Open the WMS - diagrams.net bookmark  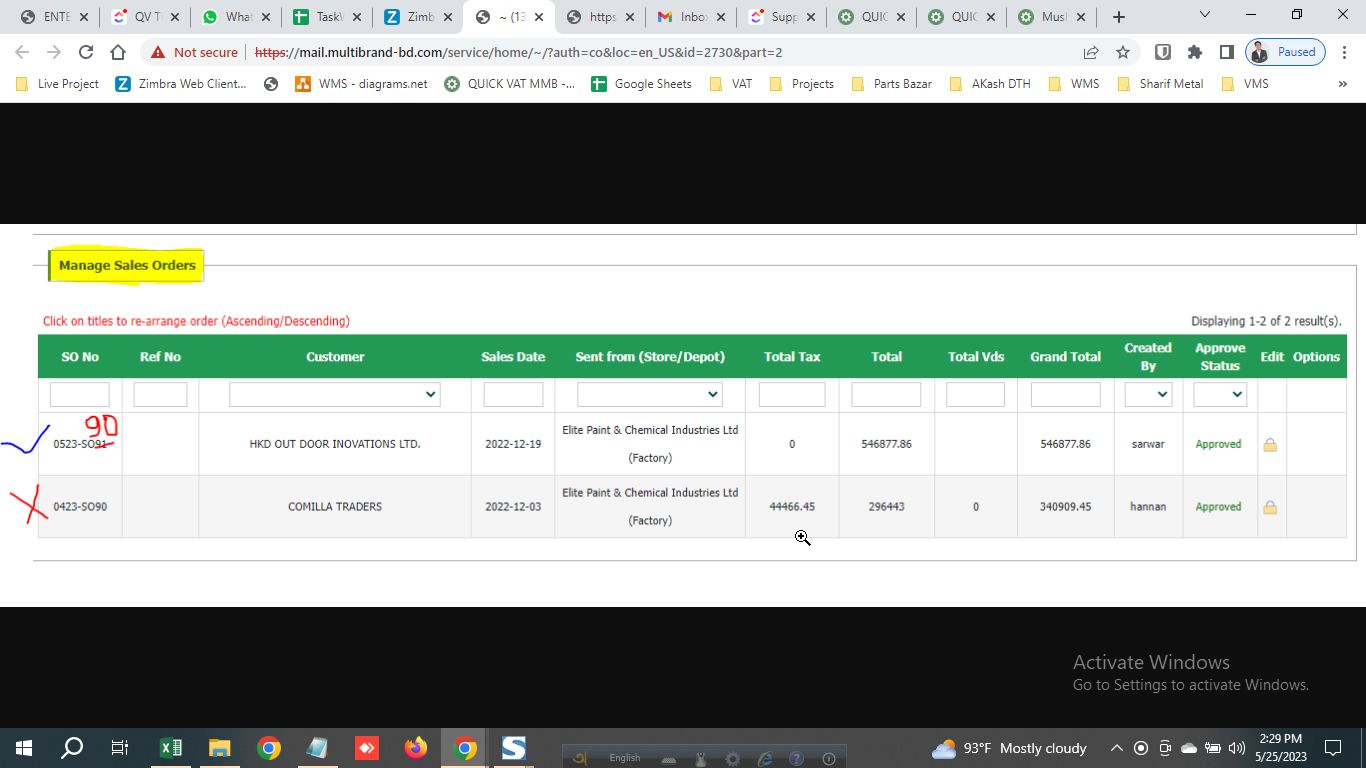coord(361,84)
